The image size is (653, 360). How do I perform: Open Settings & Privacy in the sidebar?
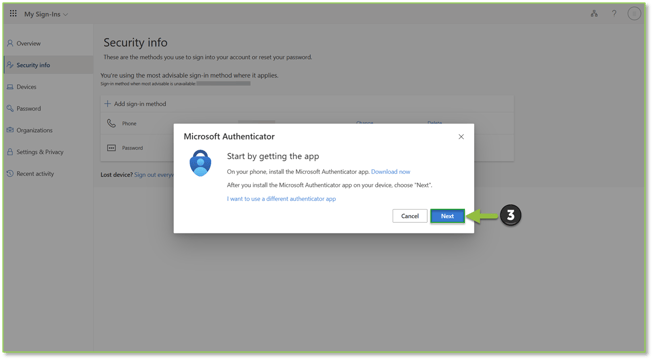(40, 152)
